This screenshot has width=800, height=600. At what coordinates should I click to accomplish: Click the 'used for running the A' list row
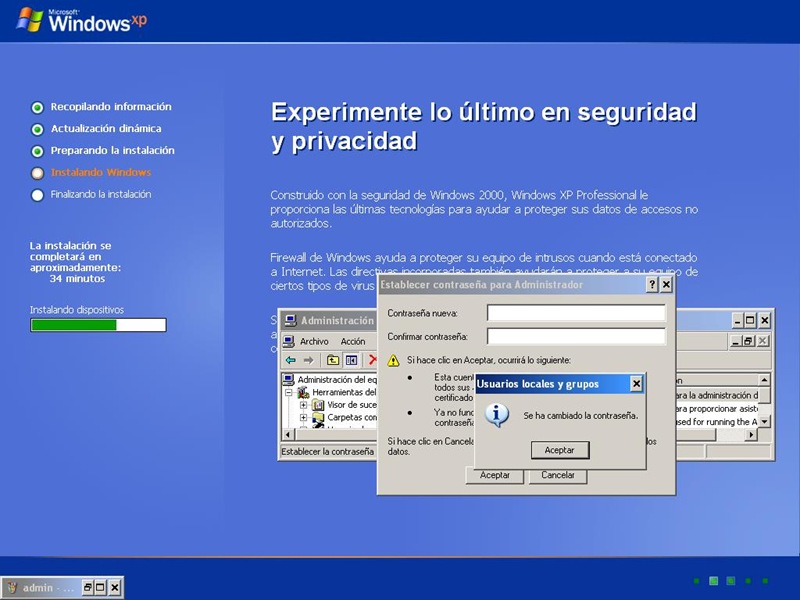[x=717, y=422]
